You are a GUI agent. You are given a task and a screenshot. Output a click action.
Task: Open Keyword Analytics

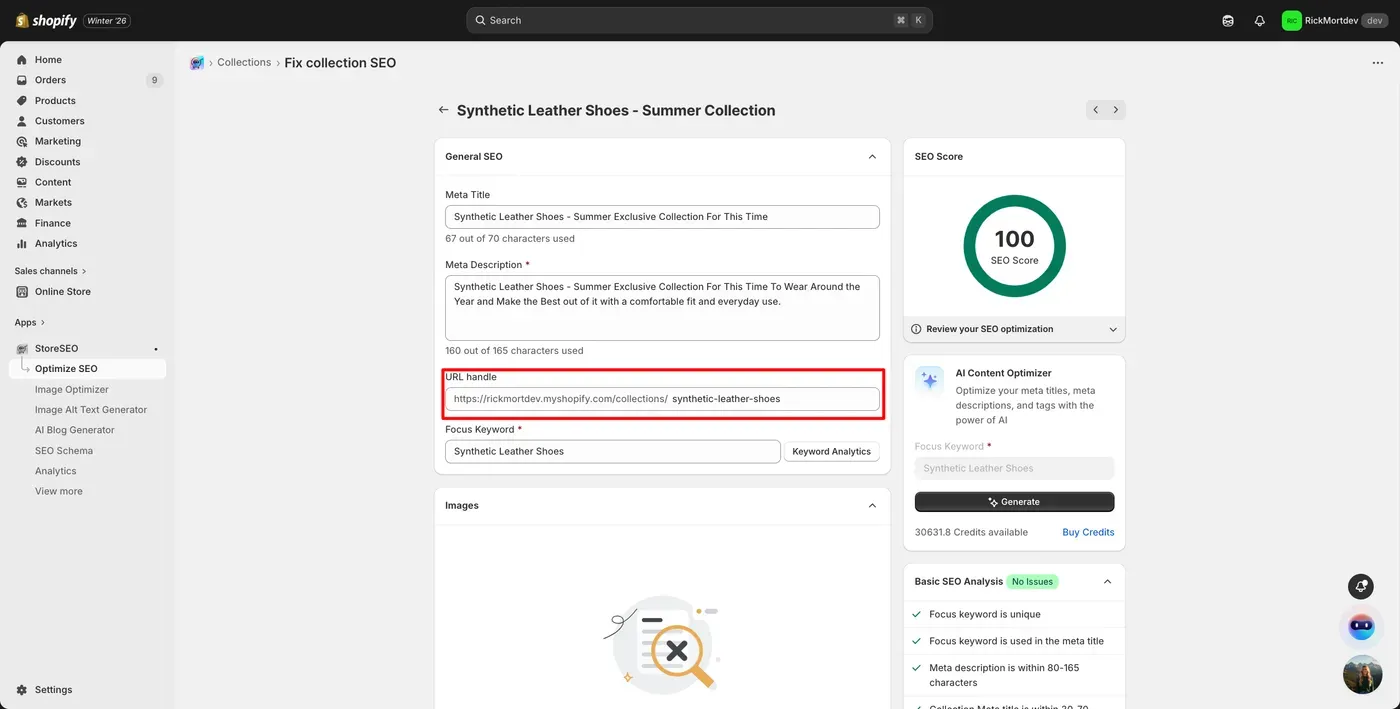(x=831, y=451)
